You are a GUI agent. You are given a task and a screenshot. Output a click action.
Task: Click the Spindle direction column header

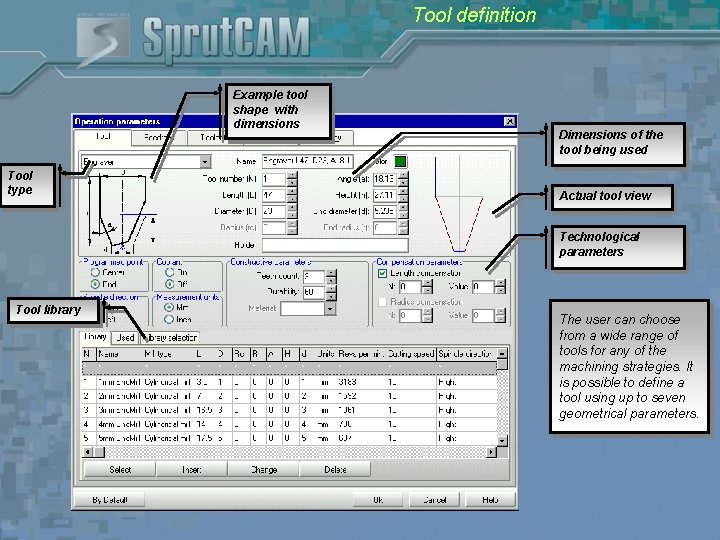pos(466,354)
